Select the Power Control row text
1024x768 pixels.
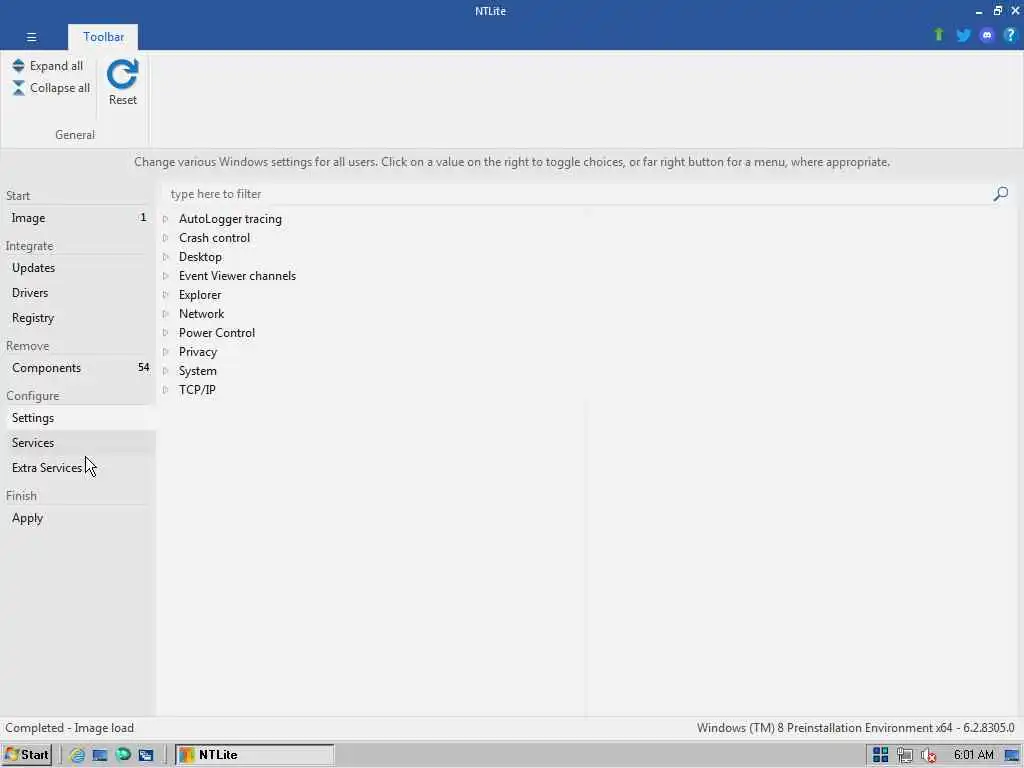pos(217,332)
